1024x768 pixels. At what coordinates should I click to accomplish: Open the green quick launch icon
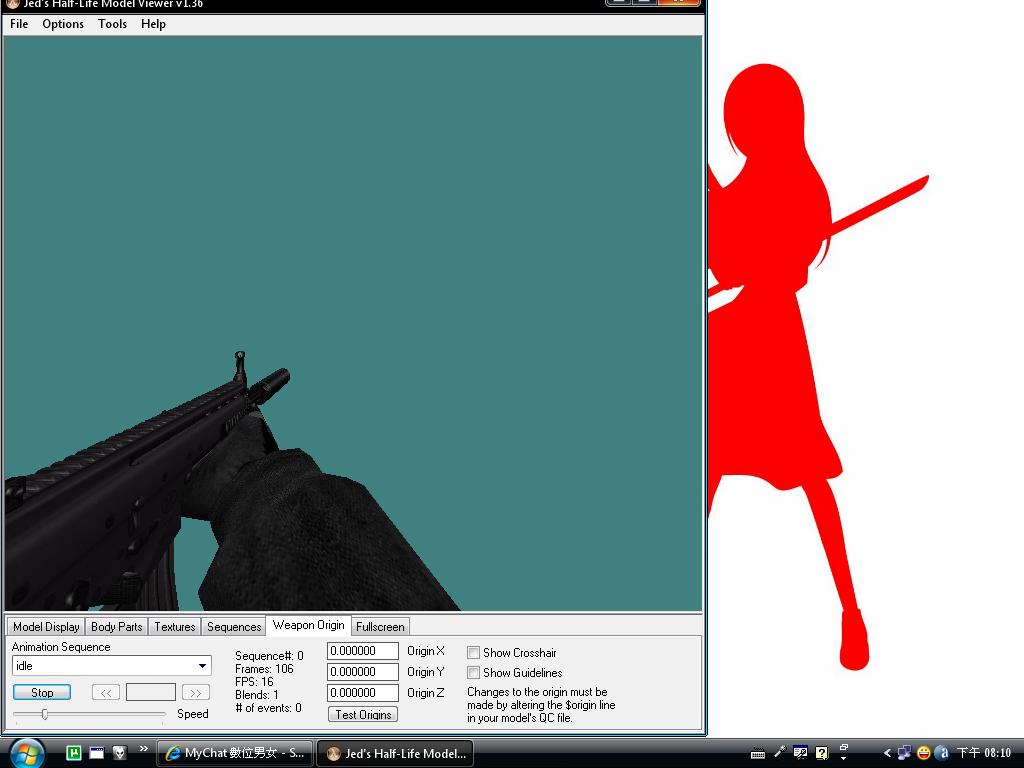pyautogui.click(x=74, y=753)
